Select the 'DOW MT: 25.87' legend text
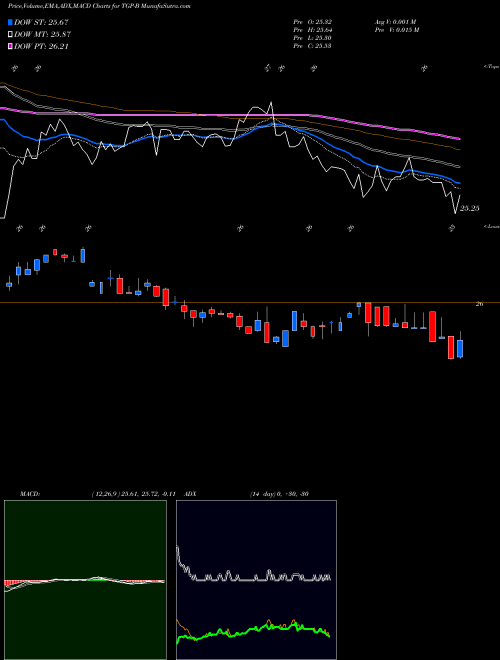The width and height of the screenshot is (500, 660). 43,35
